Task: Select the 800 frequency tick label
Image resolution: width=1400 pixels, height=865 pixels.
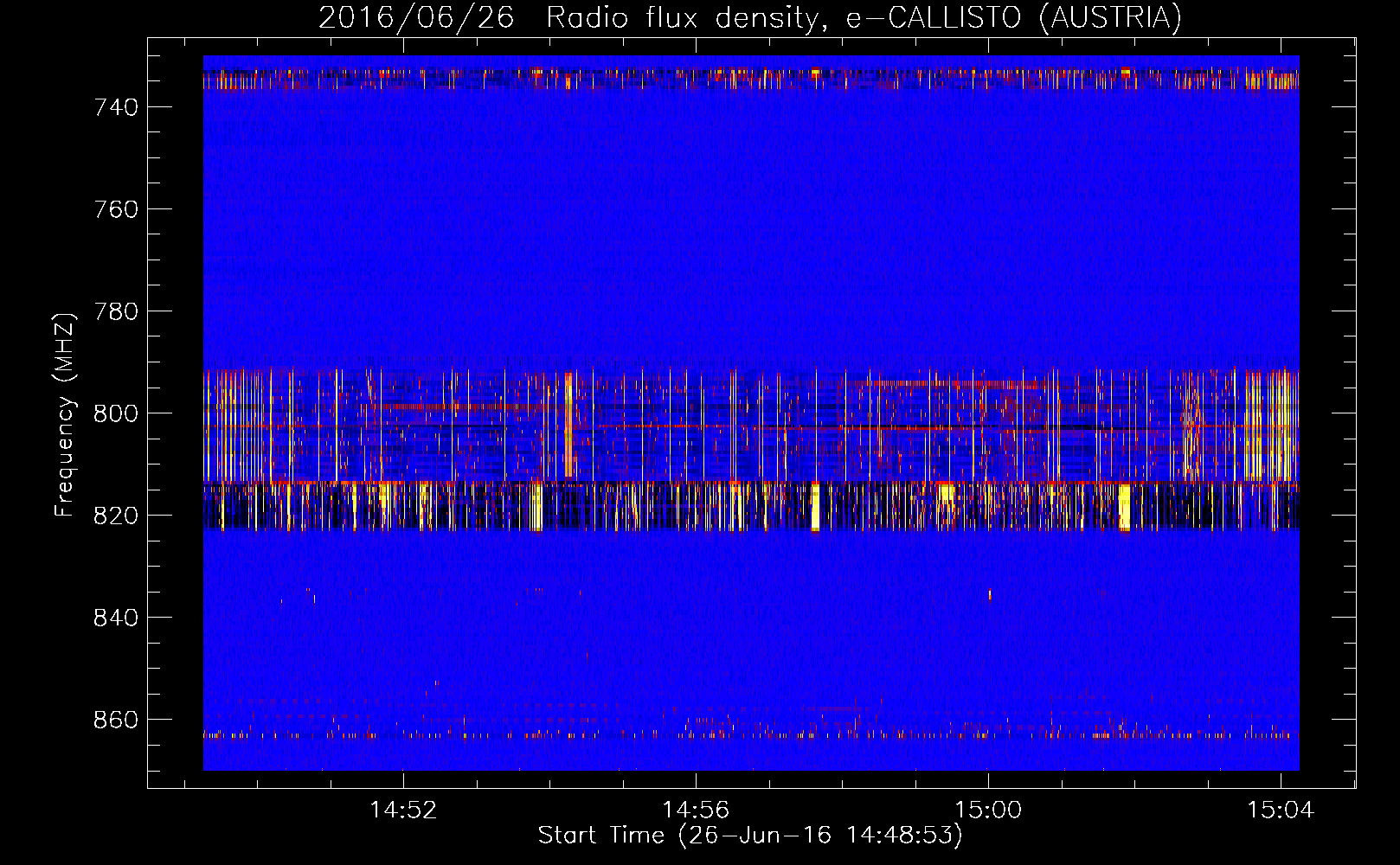Action: point(116,413)
